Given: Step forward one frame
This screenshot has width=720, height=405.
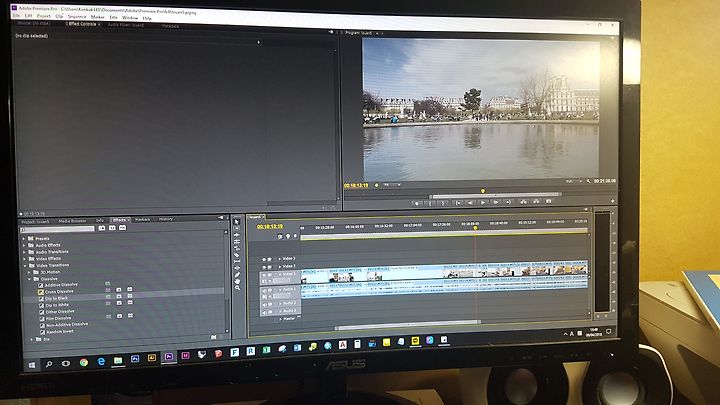Looking at the screenshot, I should click(x=495, y=202).
